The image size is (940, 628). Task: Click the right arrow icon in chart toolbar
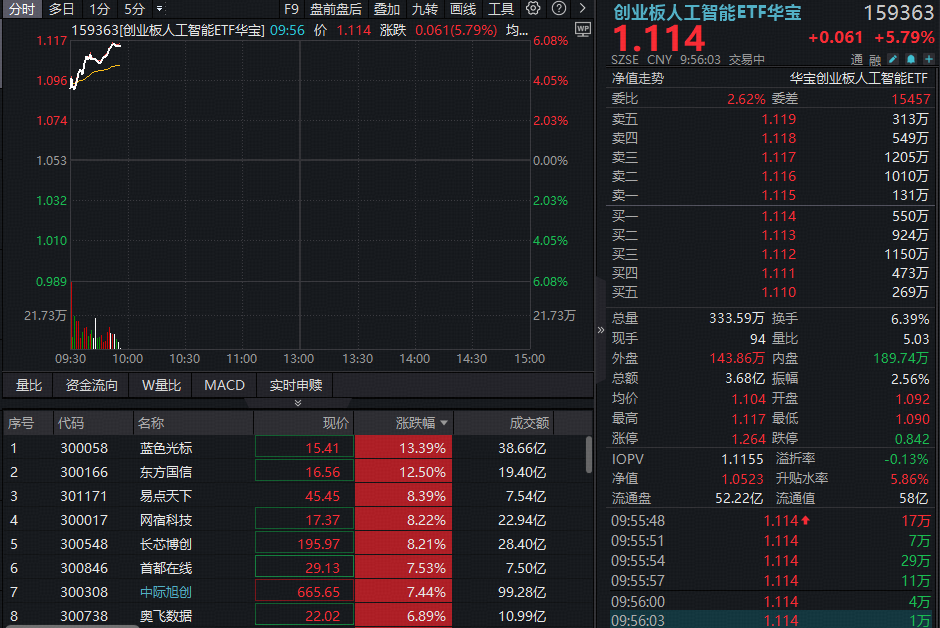(583, 9)
